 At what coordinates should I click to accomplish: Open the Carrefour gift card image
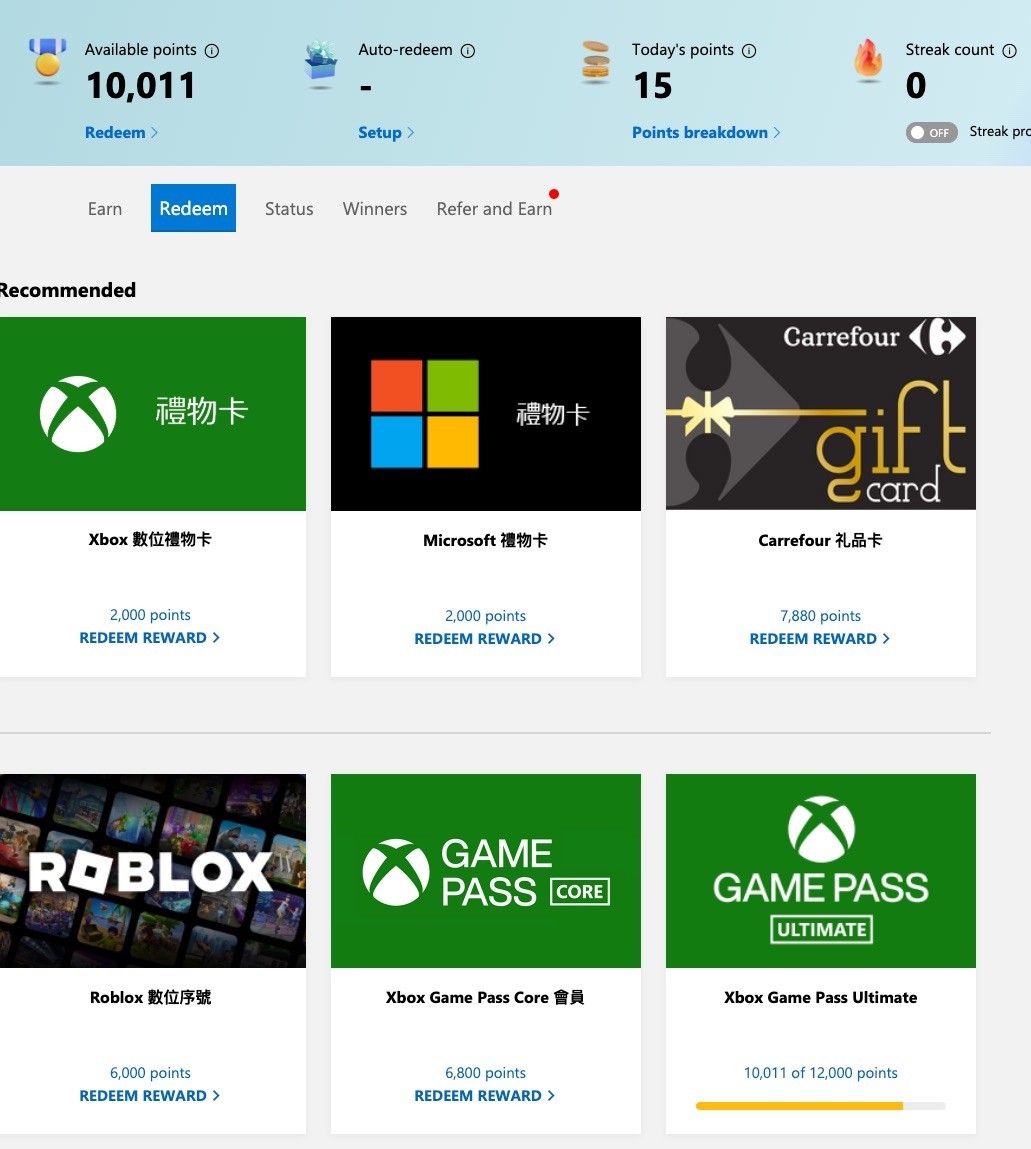point(821,413)
